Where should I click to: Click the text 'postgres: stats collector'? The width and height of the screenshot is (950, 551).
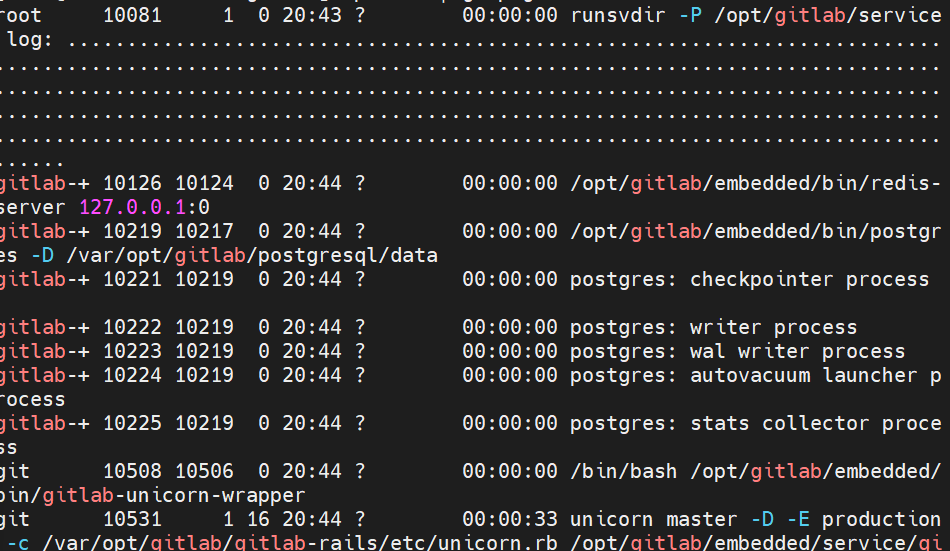pyautogui.click(x=720, y=423)
